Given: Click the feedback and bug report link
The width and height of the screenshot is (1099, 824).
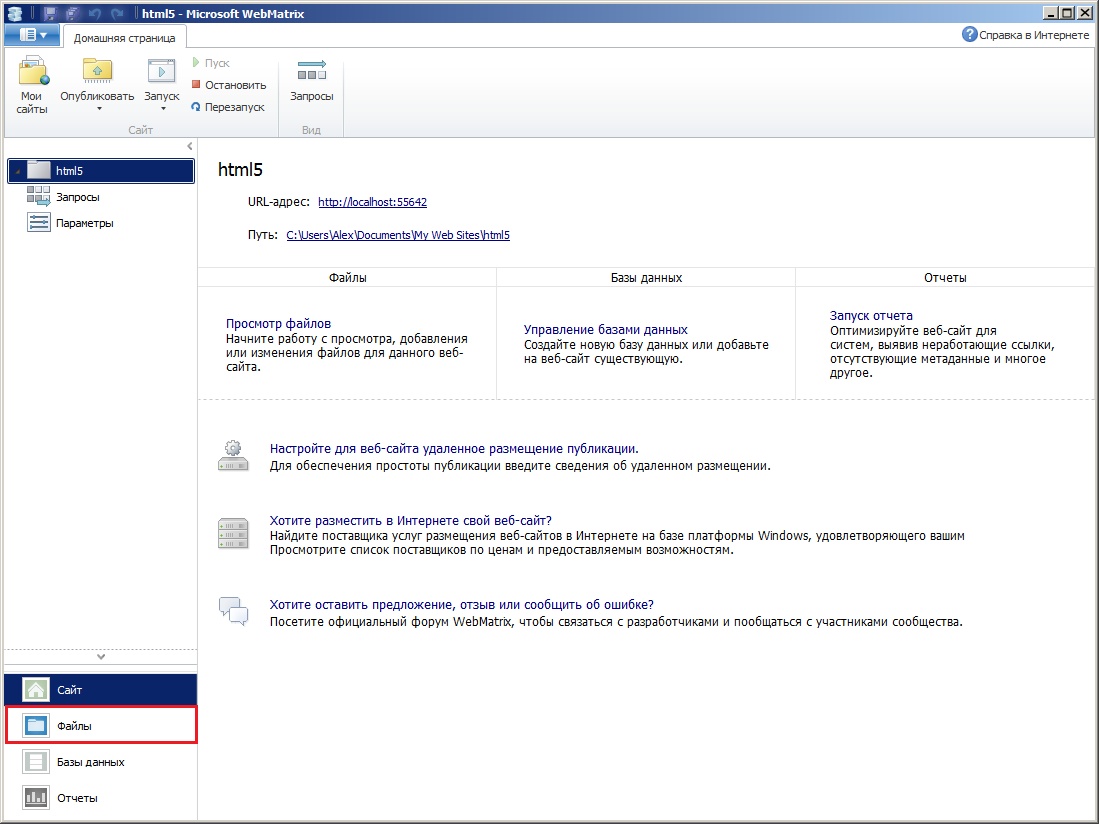Looking at the screenshot, I should tap(462, 605).
